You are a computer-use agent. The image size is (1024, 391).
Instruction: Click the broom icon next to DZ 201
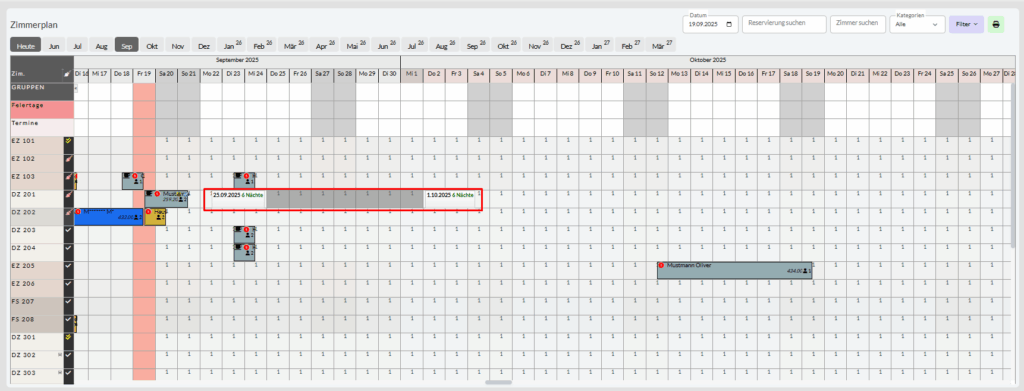click(68, 195)
